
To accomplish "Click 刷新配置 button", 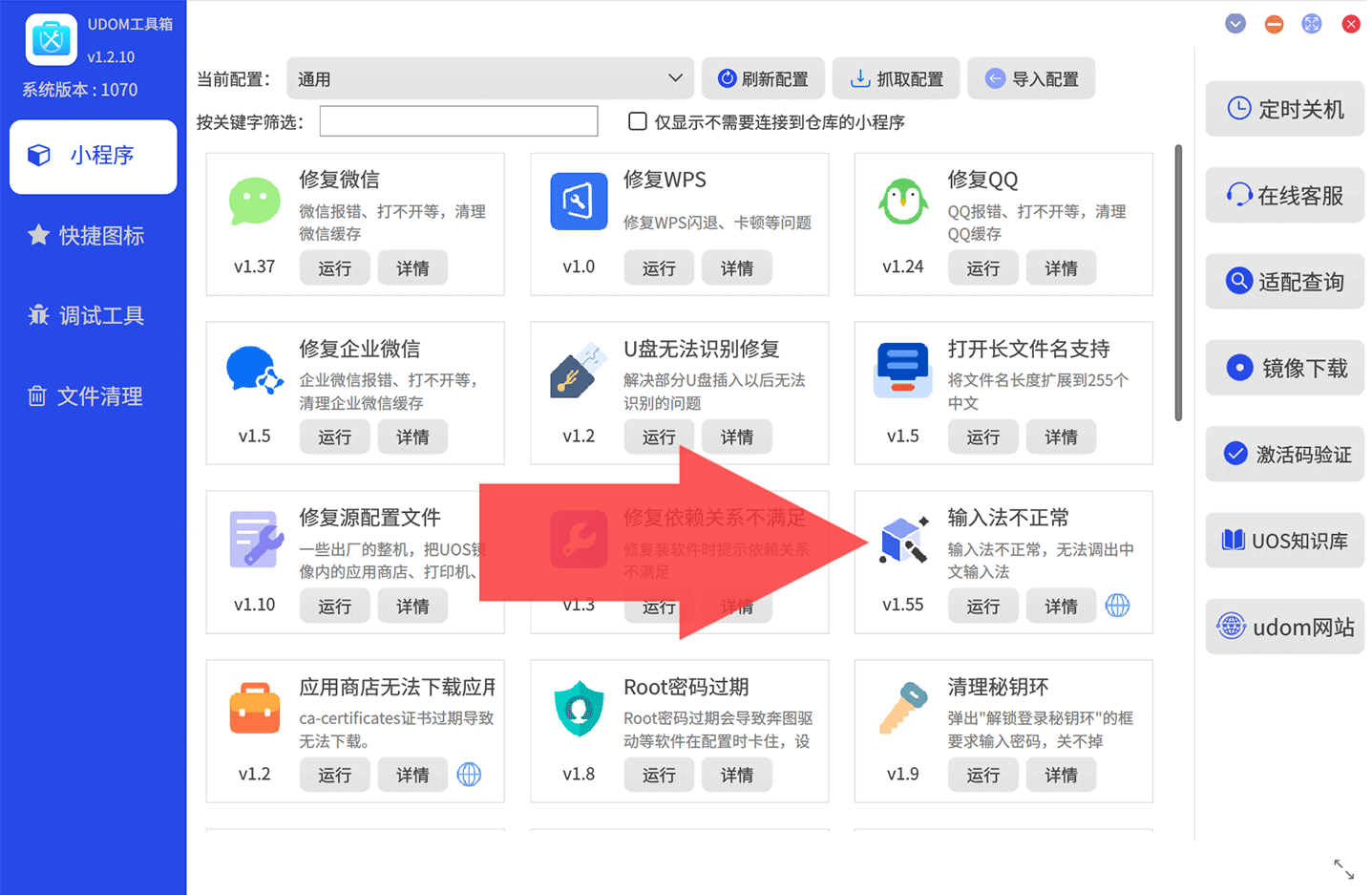I will tap(763, 78).
